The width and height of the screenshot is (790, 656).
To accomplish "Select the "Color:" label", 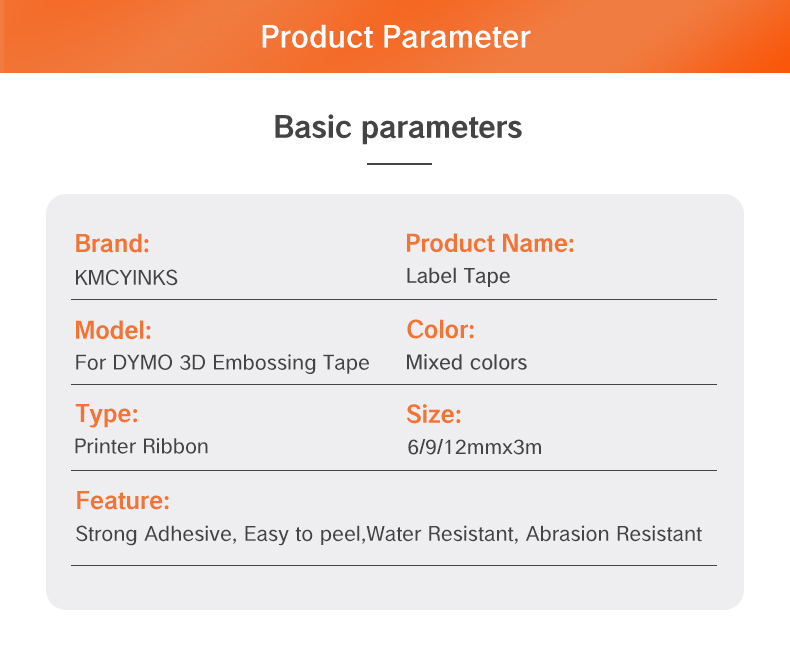I will click(x=440, y=330).
